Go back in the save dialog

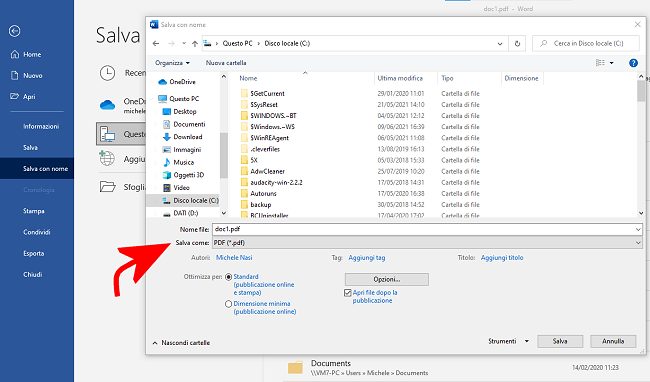click(156, 44)
